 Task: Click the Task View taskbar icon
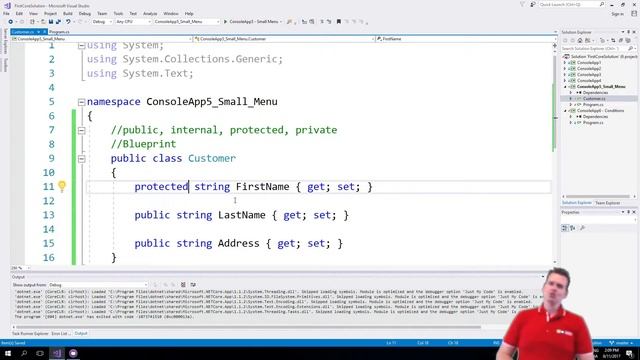click(40, 353)
